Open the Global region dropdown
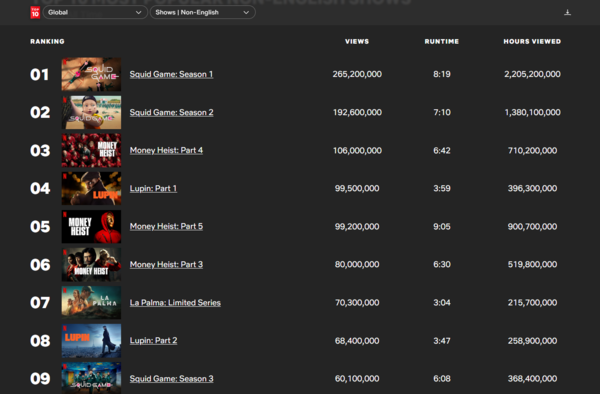Image resolution: width=600 pixels, height=394 pixels. click(95, 13)
